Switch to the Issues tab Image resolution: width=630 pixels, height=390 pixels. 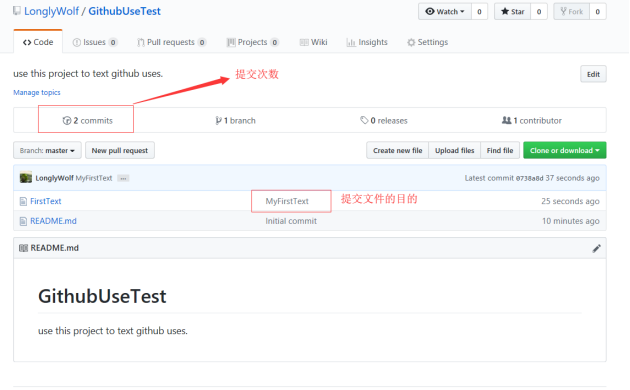[x=95, y=42]
